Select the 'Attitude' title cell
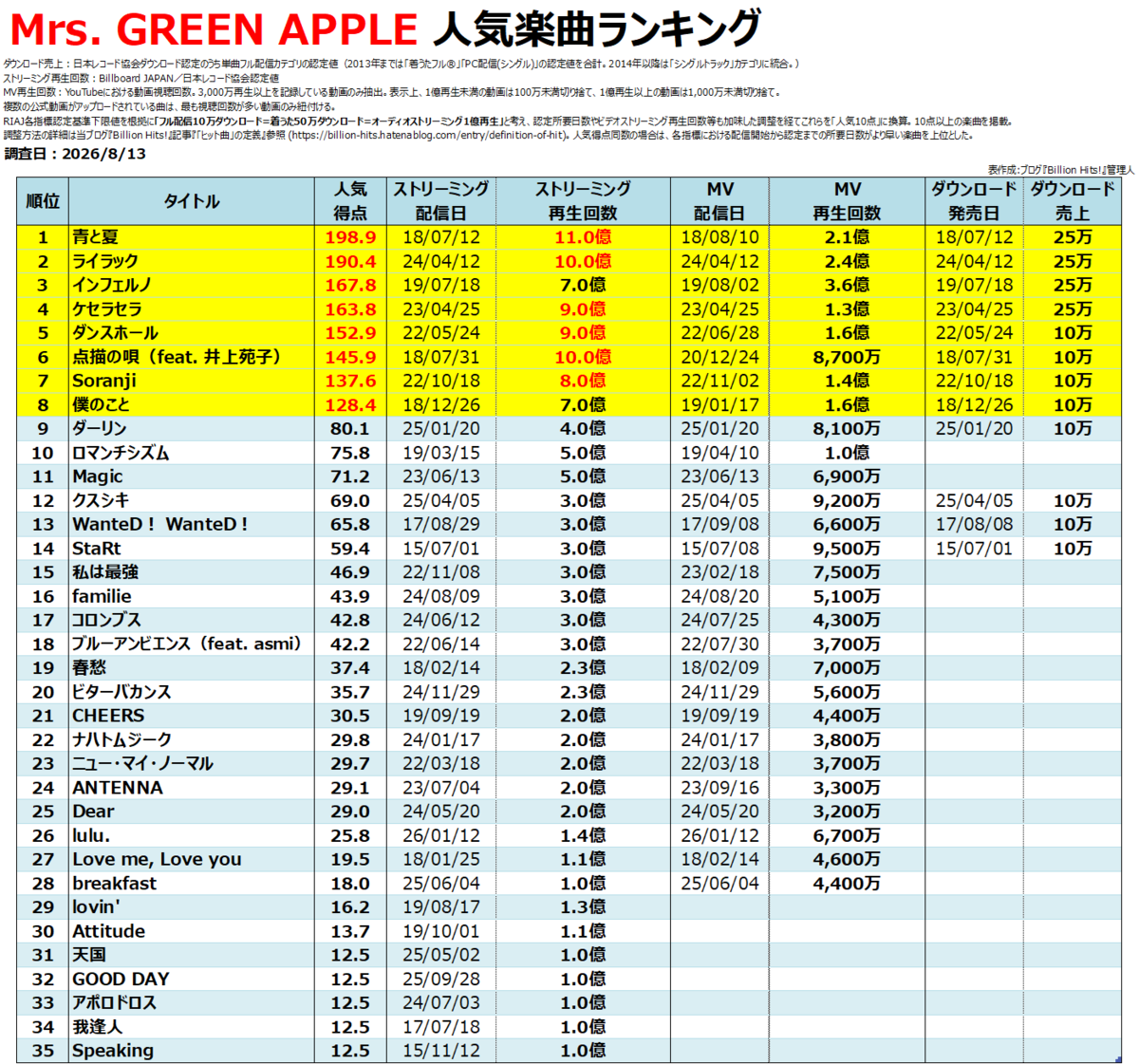This screenshot has width=1139, height=1064. 191,931
